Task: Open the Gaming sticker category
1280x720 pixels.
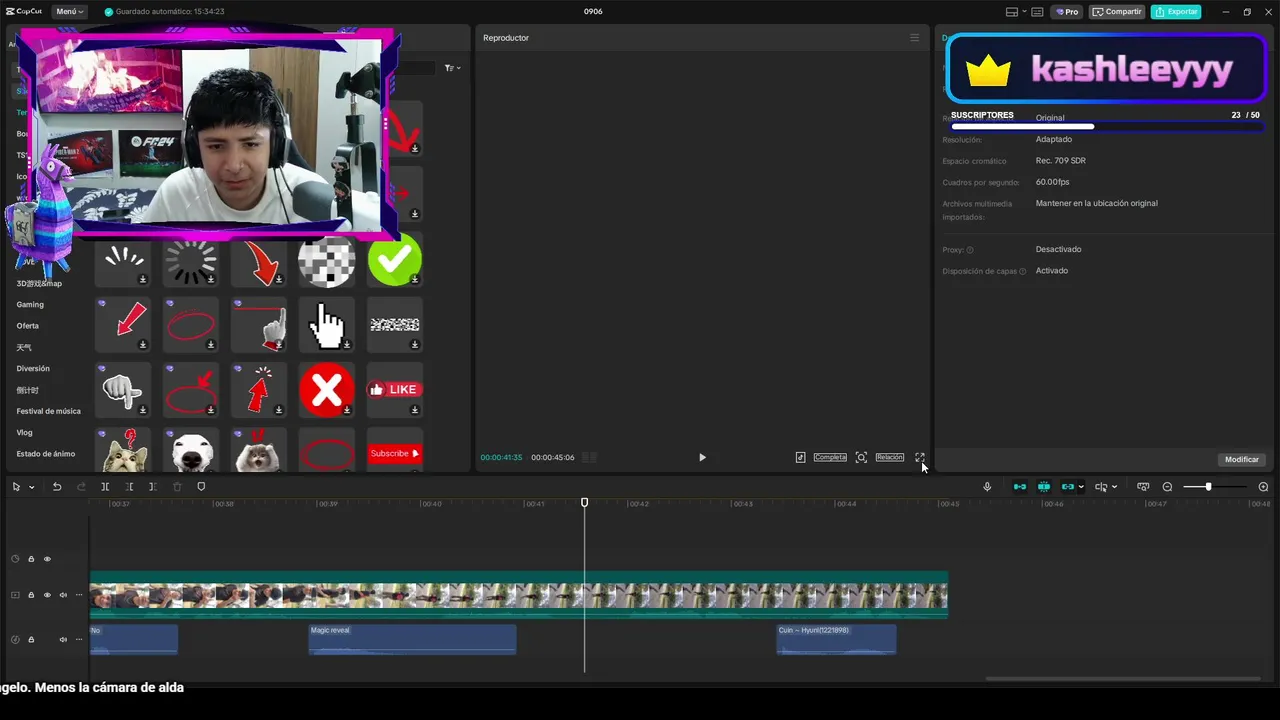Action: tap(30, 304)
